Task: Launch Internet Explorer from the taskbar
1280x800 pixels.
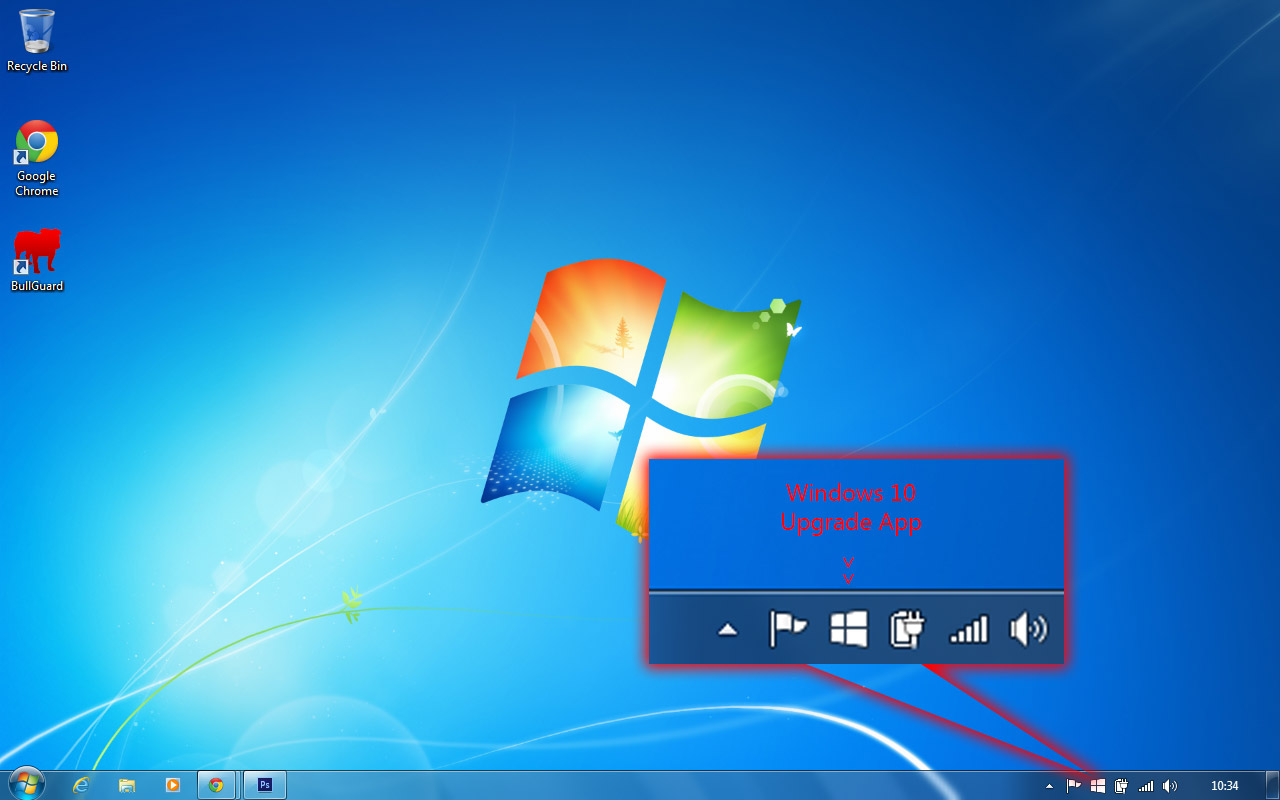Action: click(82, 785)
